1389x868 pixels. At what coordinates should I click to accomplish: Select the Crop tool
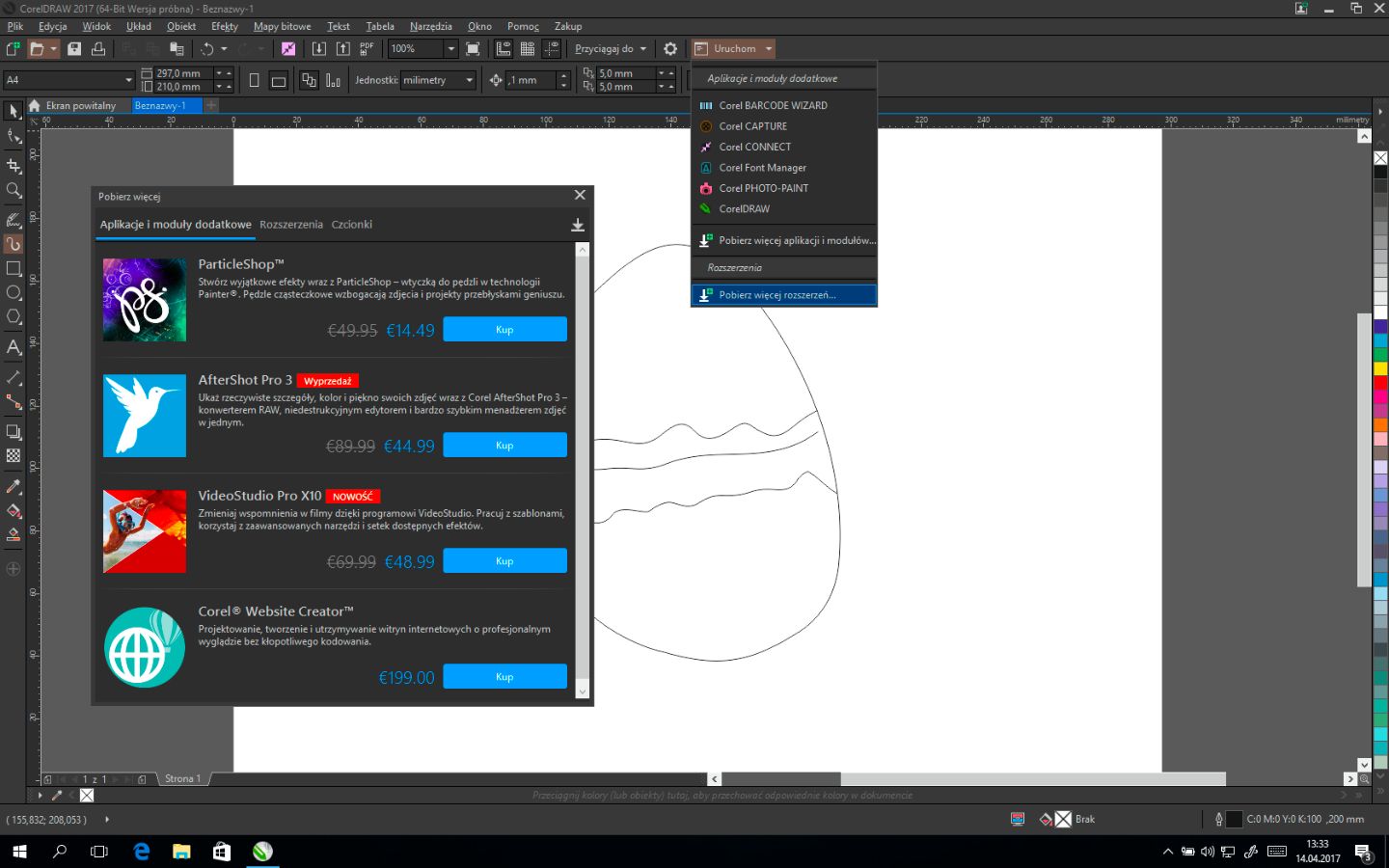tap(14, 165)
